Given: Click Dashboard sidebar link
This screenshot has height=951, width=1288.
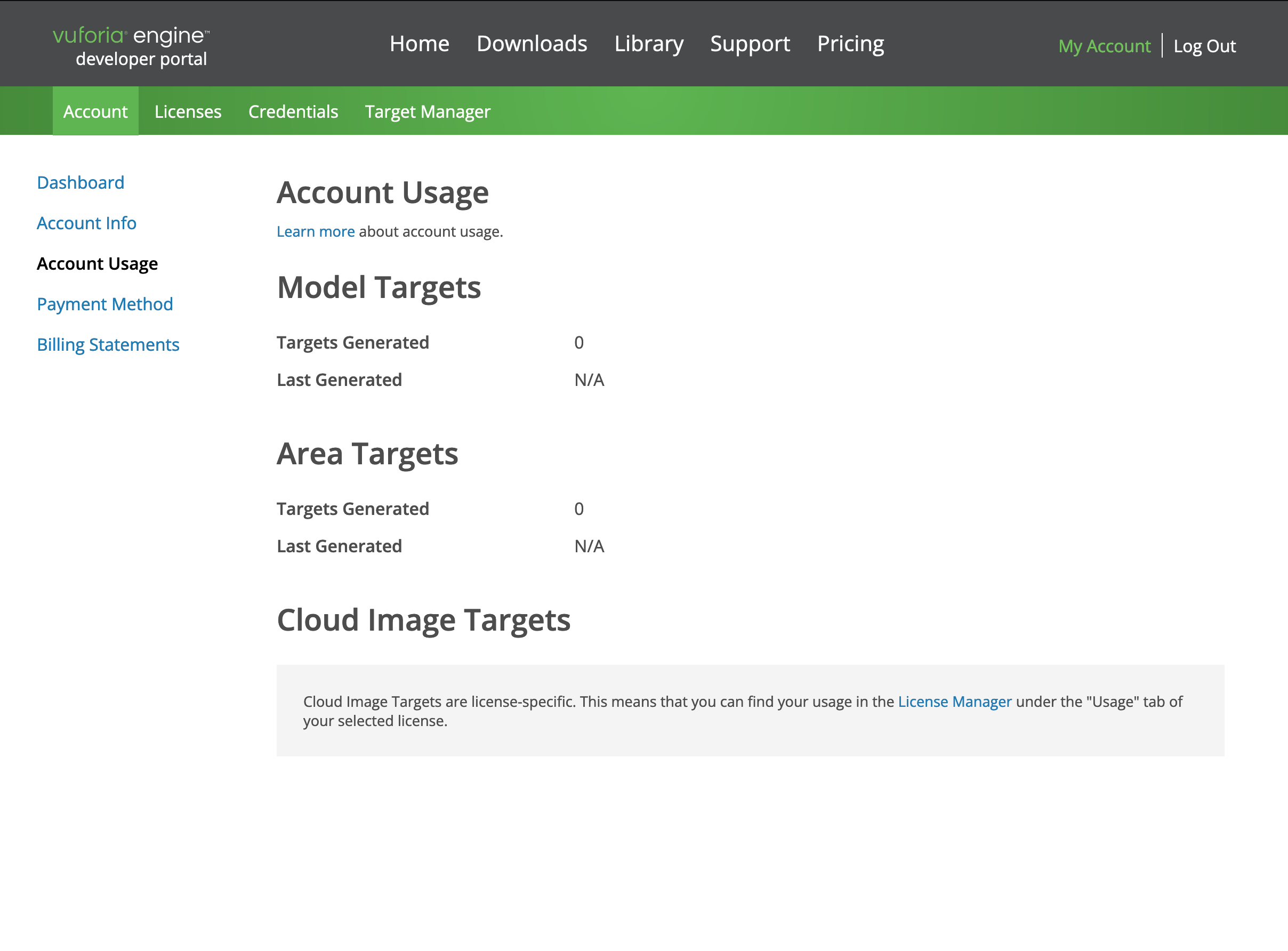Looking at the screenshot, I should (x=80, y=182).
